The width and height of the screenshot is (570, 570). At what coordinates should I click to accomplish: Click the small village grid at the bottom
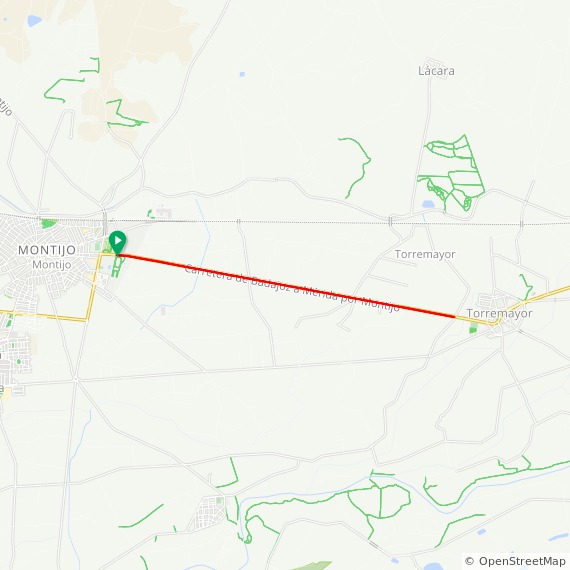208,514
